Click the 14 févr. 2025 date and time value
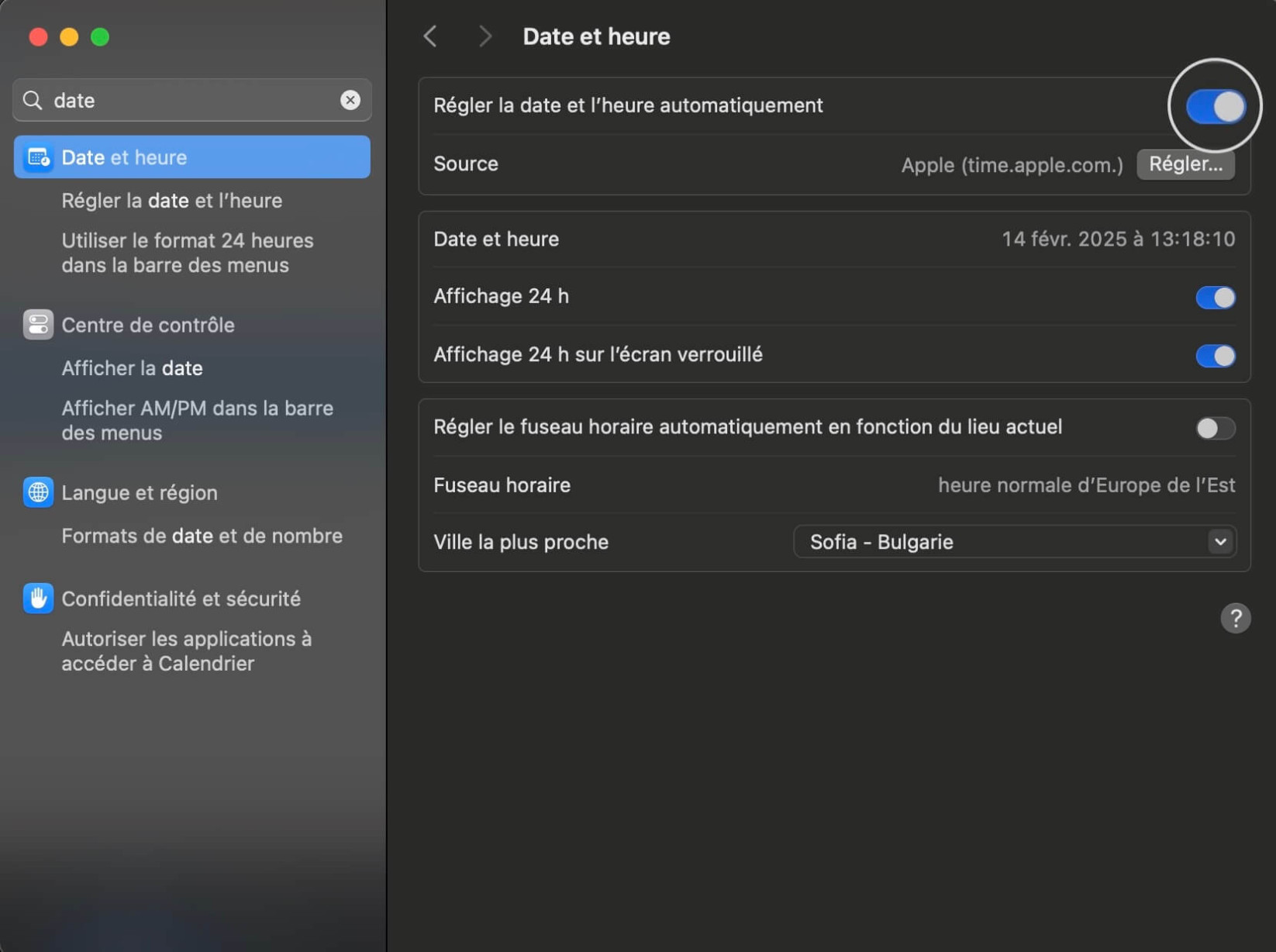This screenshot has width=1276, height=952. [1118, 239]
